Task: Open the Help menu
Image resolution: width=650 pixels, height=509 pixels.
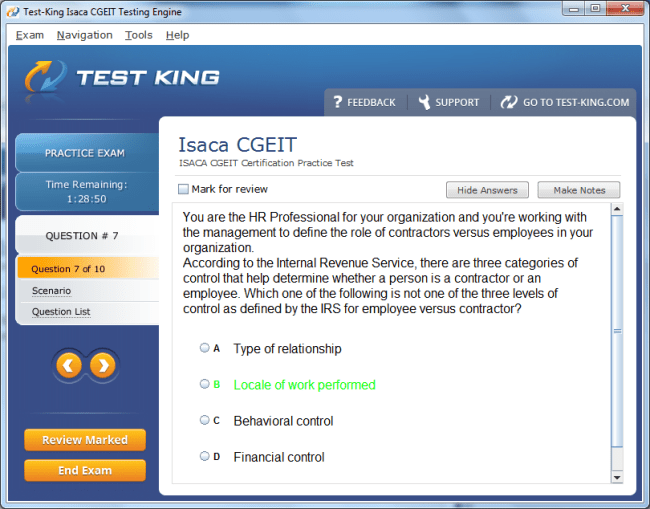Action: 177,35
